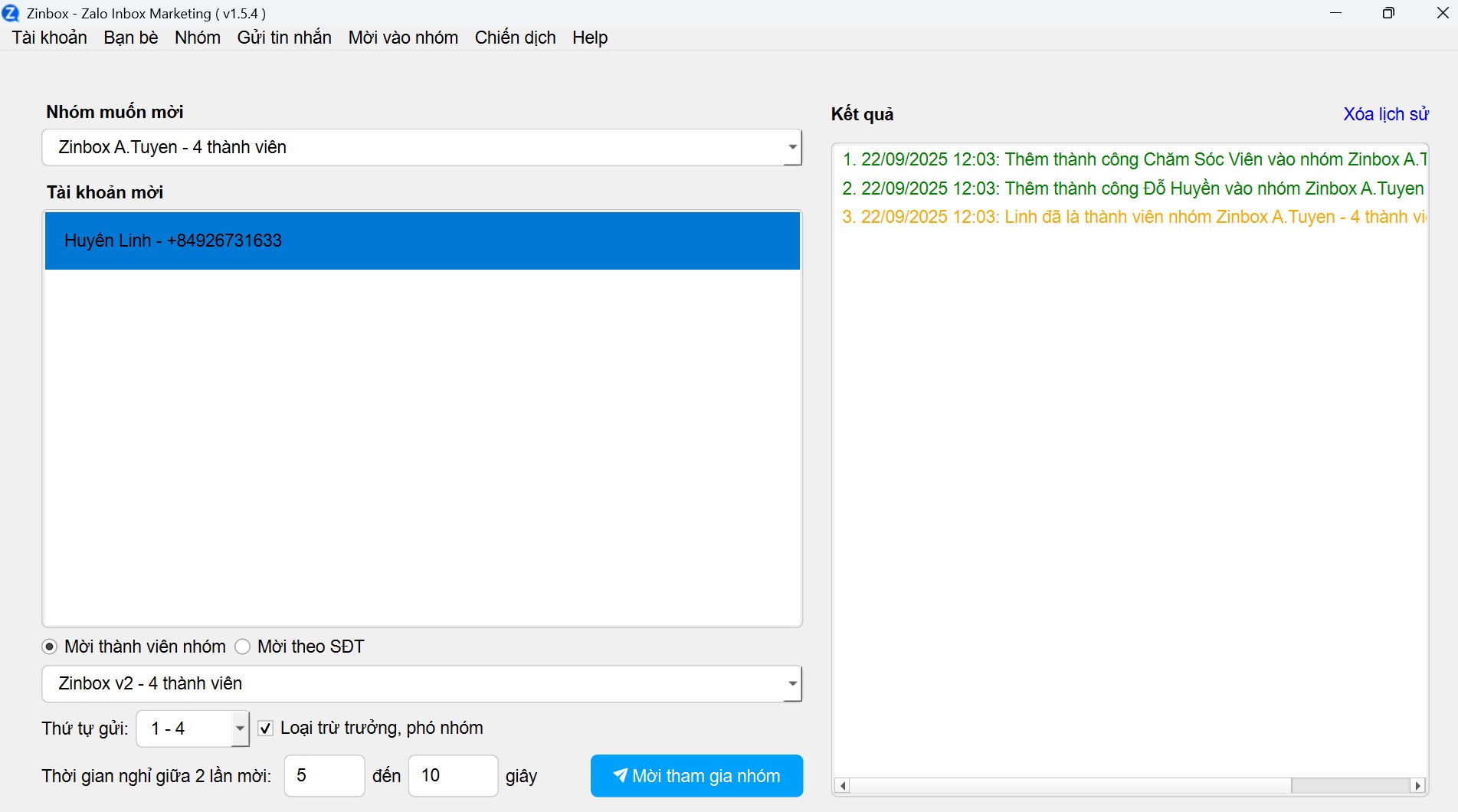Select the "Mời thành viên nhóm" radio option

point(50,647)
